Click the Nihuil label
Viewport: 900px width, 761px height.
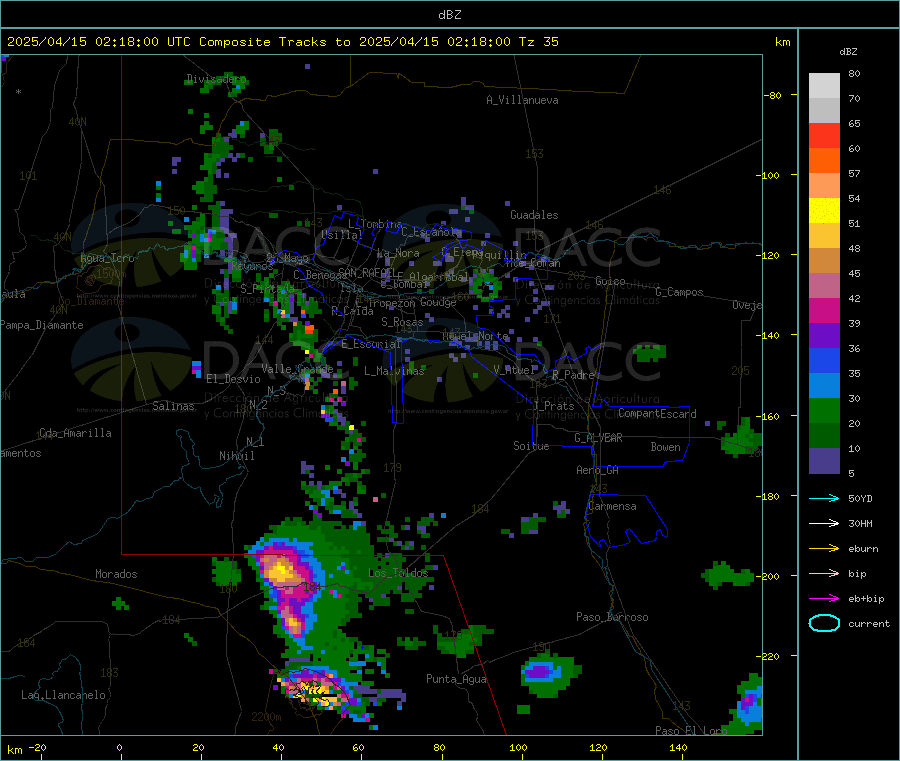click(236, 456)
